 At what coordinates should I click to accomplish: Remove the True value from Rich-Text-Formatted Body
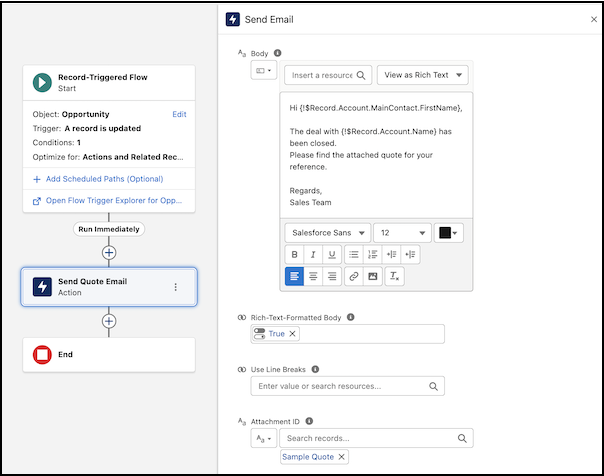click(293, 334)
